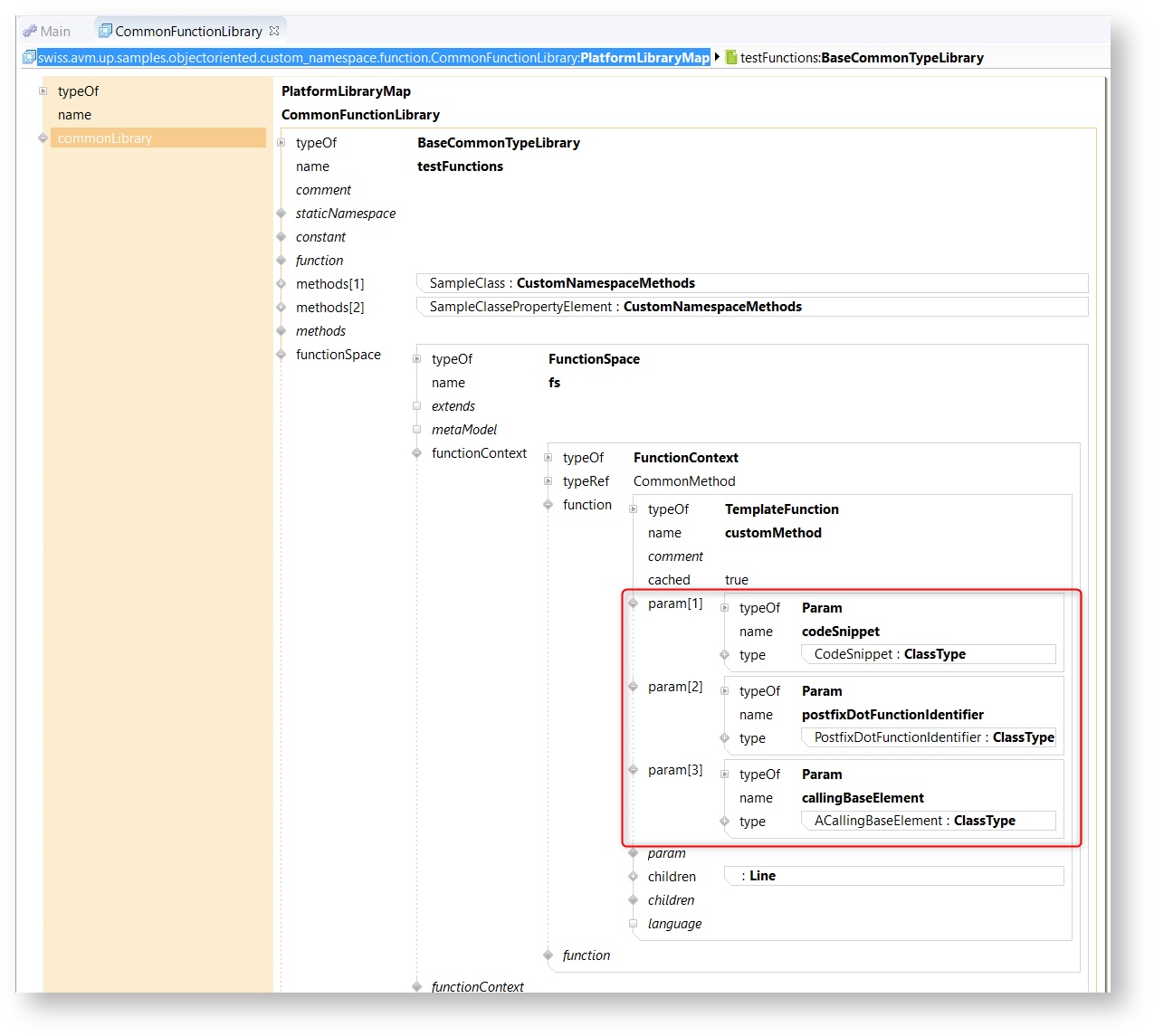This screenshot has height=1036, width=1154.
Task: Click the diamond marker next to methods[1]
Action: coord(281,284)
